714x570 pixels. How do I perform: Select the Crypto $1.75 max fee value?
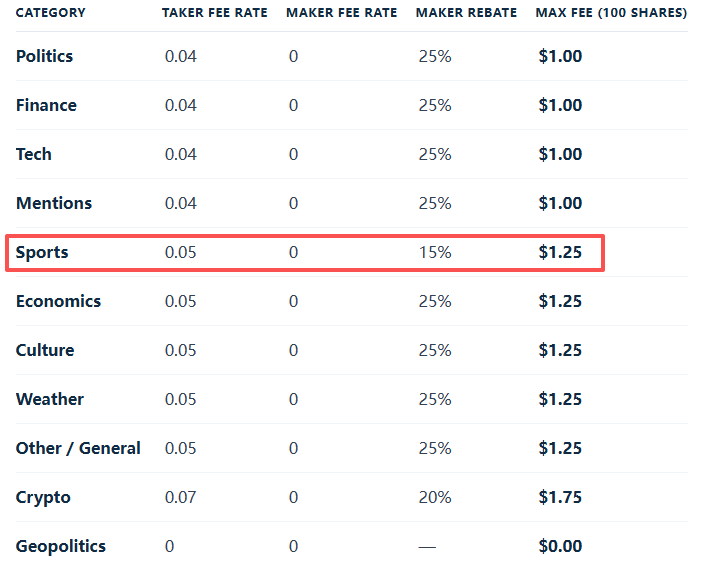tap(560, 497)
